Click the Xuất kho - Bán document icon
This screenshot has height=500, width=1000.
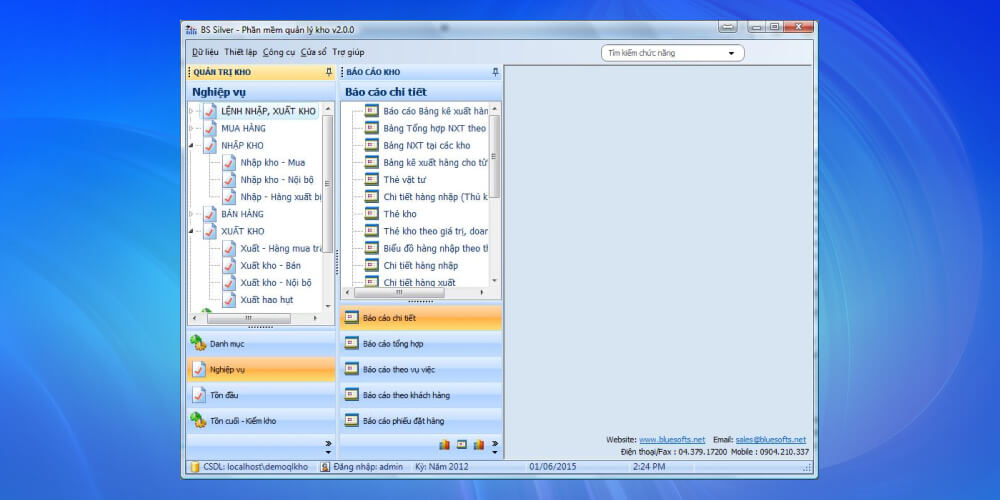[x=229, y=265]
